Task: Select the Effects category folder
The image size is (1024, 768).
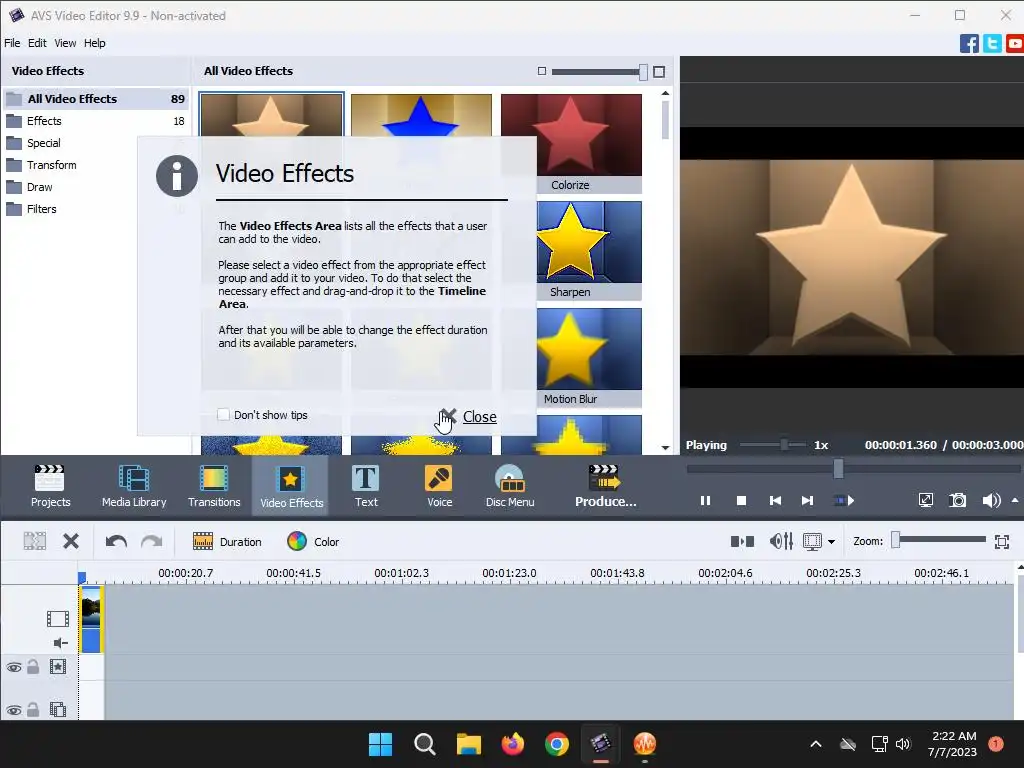Action: click(96, 121)
